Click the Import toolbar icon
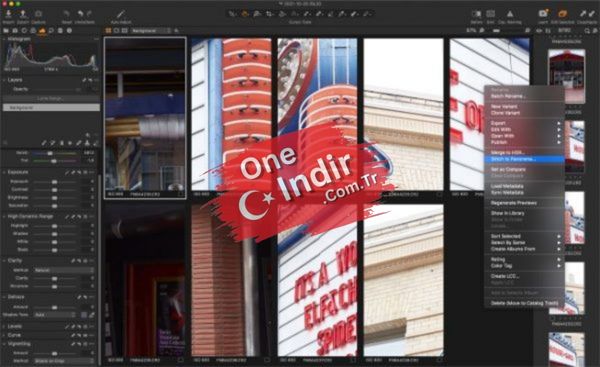 pyautogui.click(x=8, y=14)
